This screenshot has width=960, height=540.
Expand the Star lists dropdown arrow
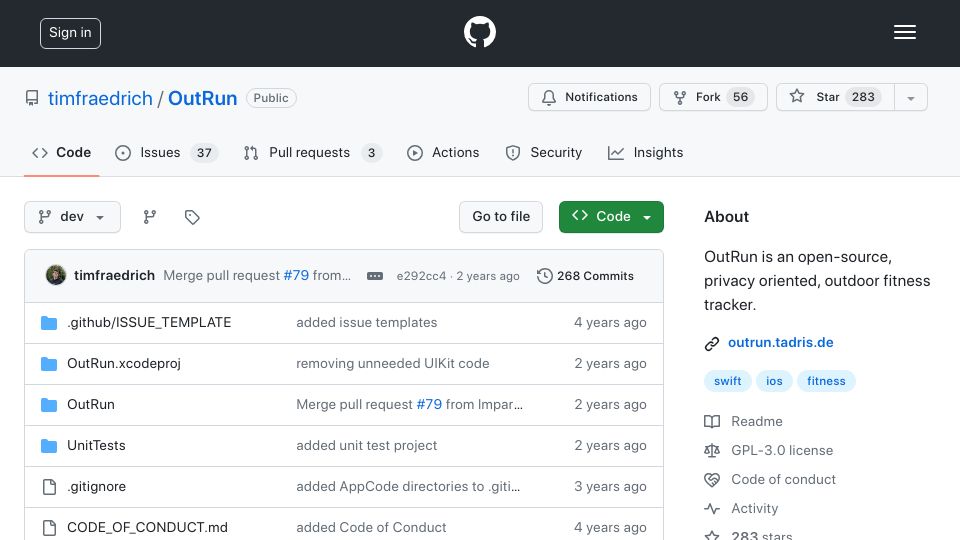(x=910, y=97)
